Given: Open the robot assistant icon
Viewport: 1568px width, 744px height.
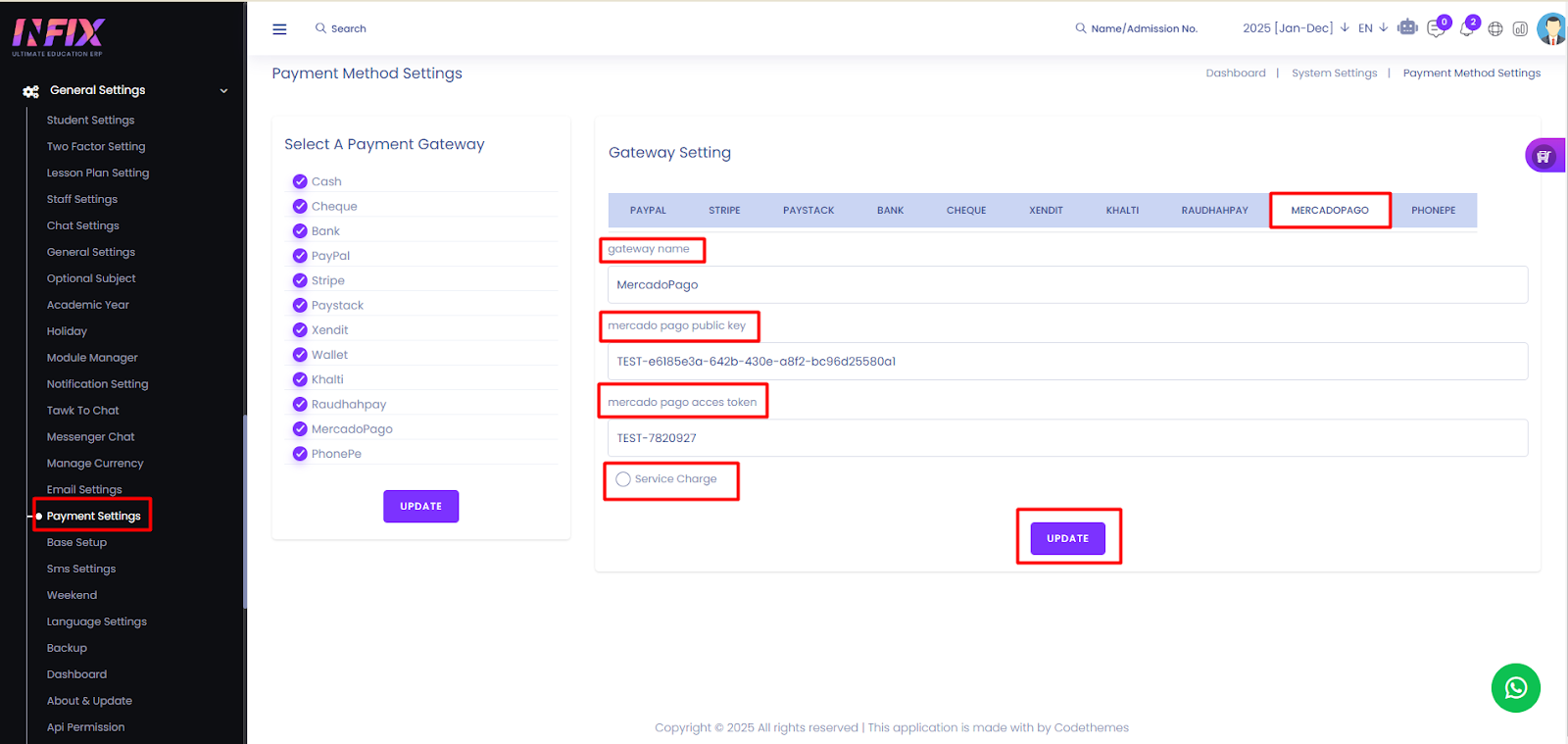Looking at the screenshot, I should click(1408, 27).
